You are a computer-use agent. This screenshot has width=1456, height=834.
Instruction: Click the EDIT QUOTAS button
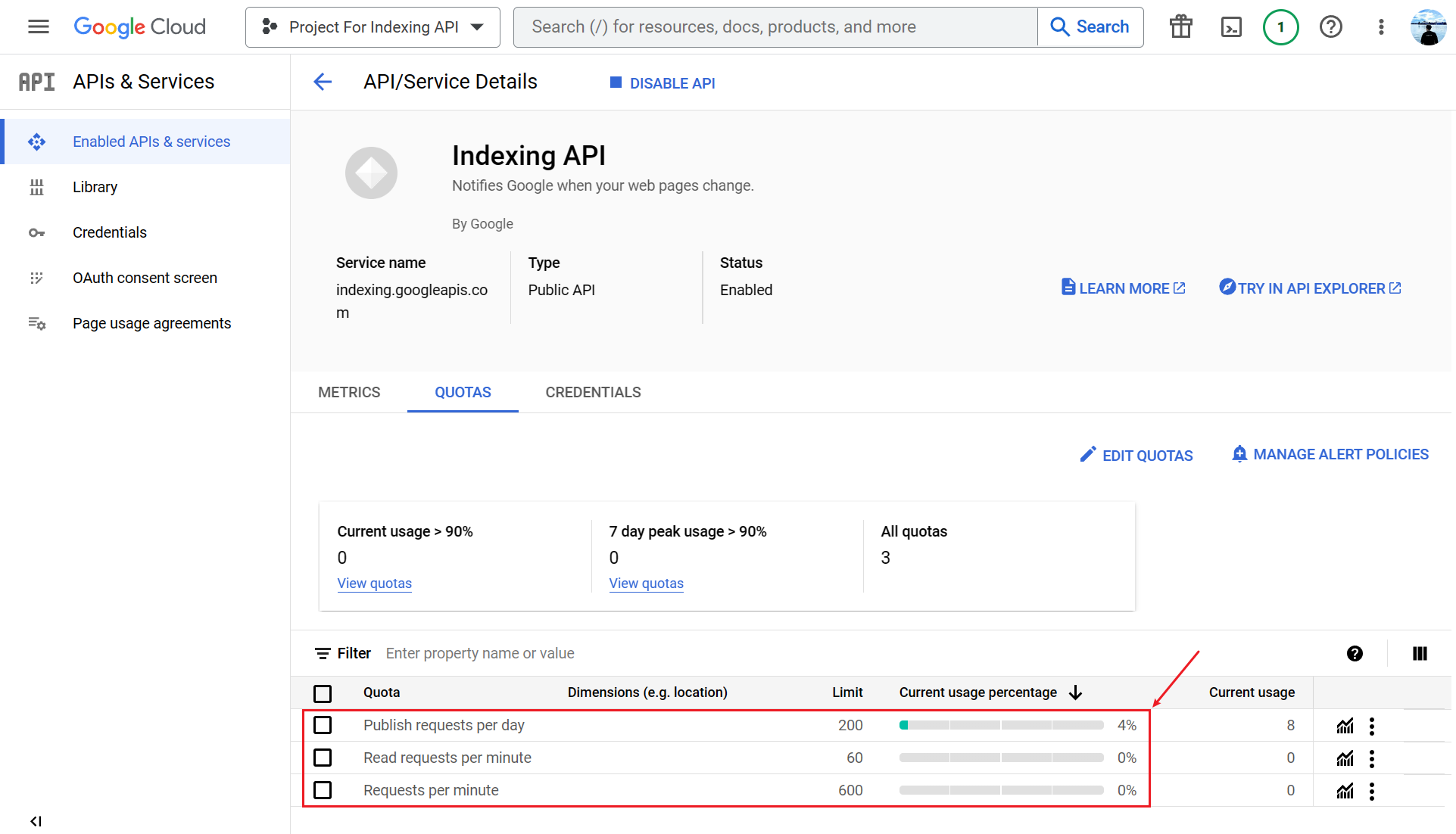pyautogui.click(x=1136, y=455)
